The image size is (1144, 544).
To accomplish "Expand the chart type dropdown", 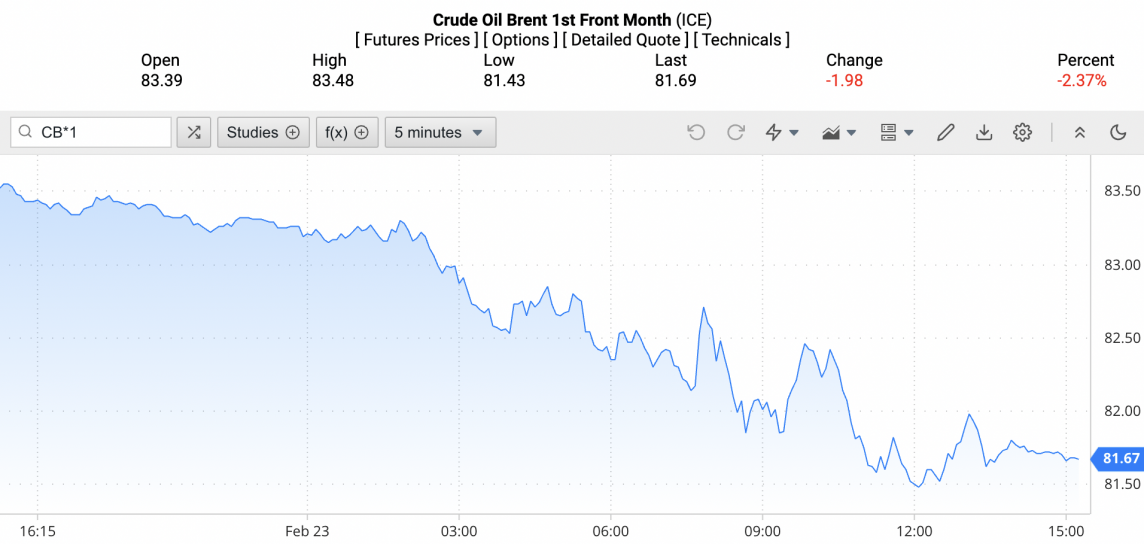I will pos(839,132).
